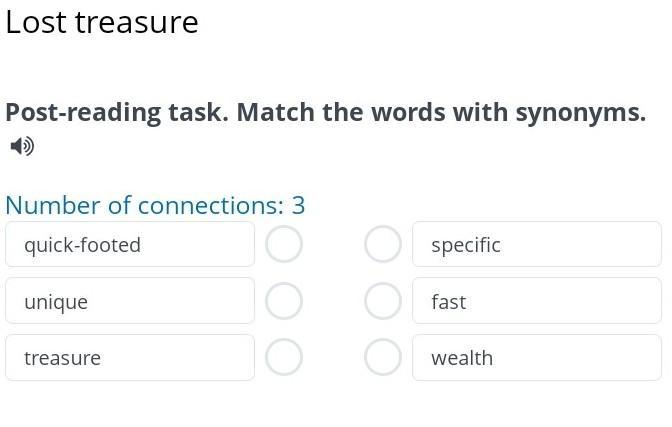Choose the wealth synonym box
This screenshot has width=672, height=427.
click(x=536, y=357)
